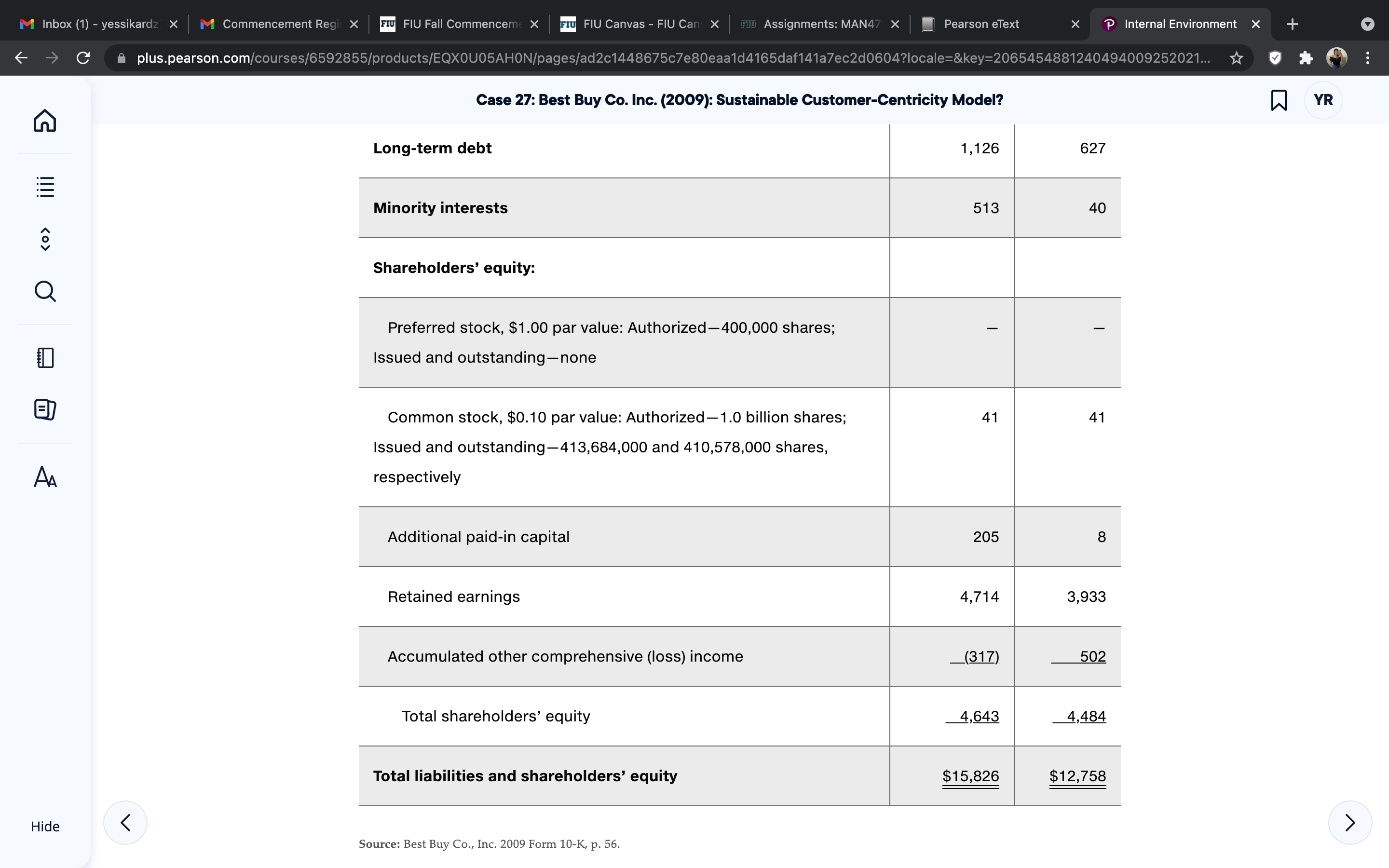Click the Case 27 Best Buy page title
The height and width of the screenshot is (868, 1389).
click(739, 100)
